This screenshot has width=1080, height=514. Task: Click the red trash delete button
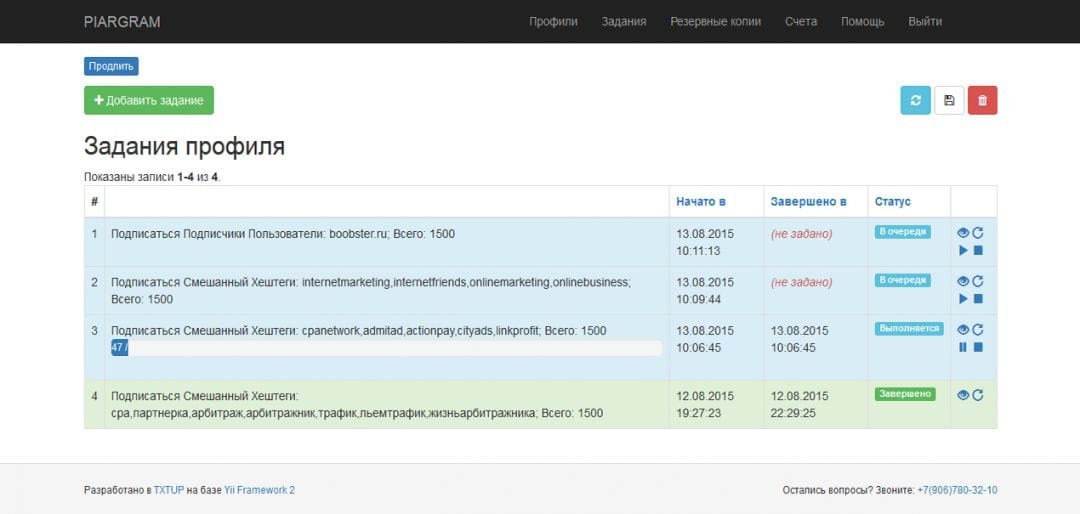click(982, 100)
